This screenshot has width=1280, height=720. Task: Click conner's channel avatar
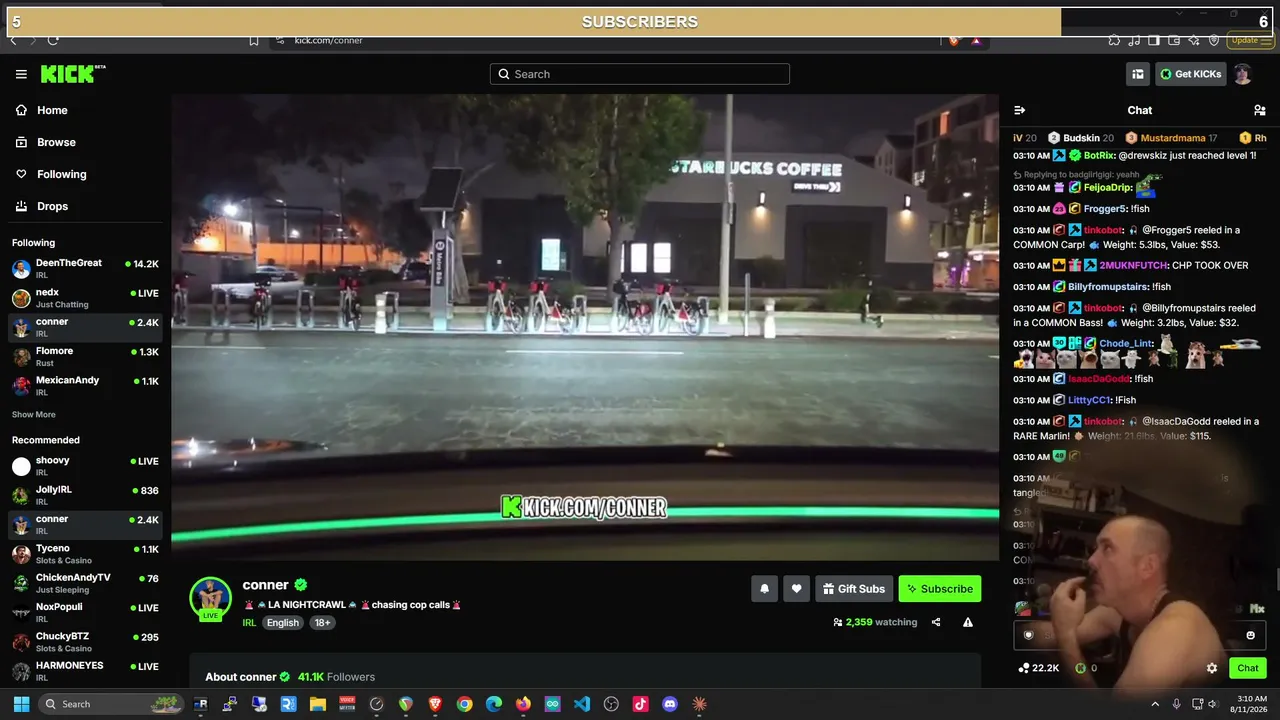pos(210,598)
